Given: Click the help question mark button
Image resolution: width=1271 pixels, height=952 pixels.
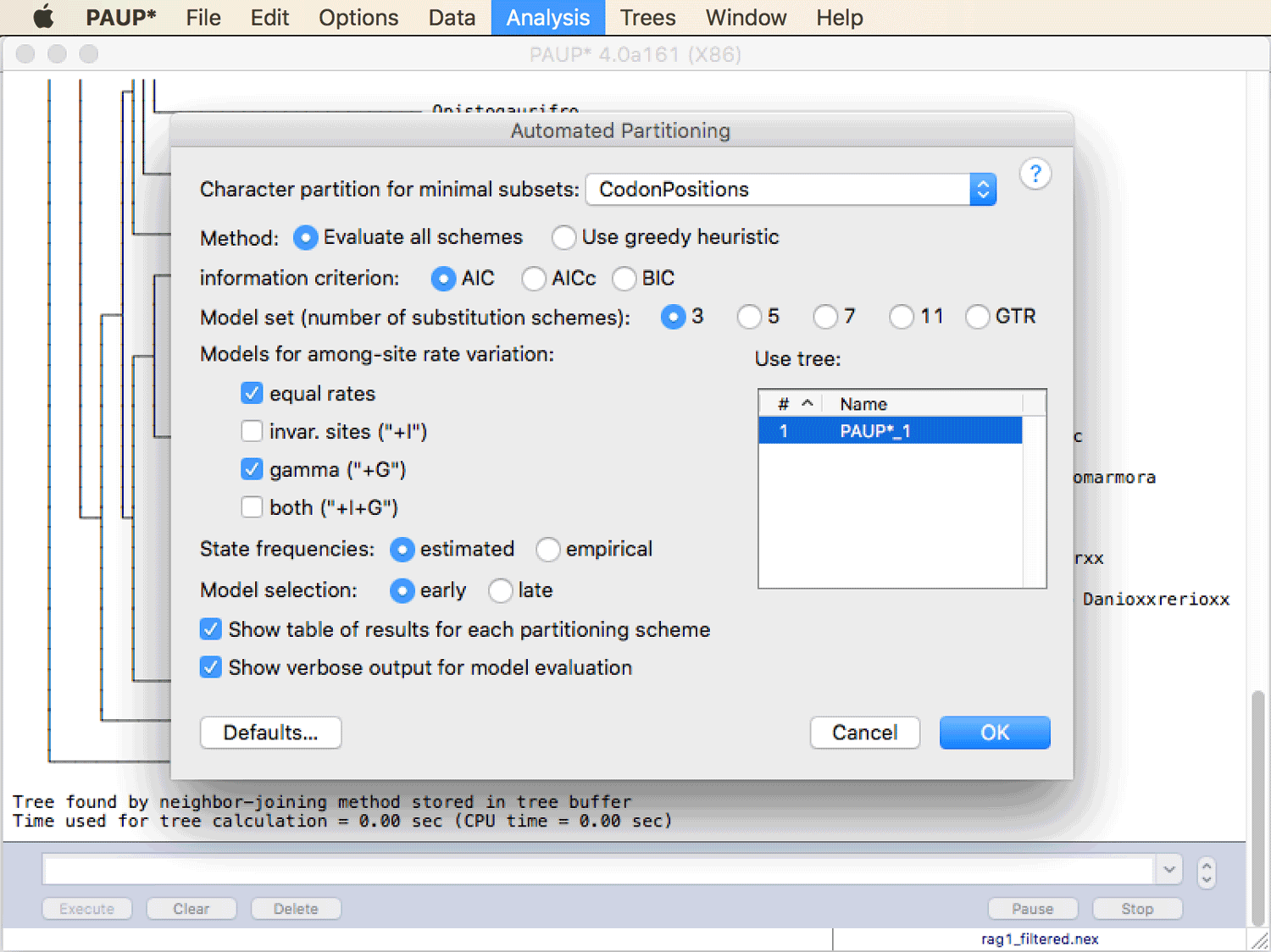Looking at the screenshot, I should coord(1035,174).
